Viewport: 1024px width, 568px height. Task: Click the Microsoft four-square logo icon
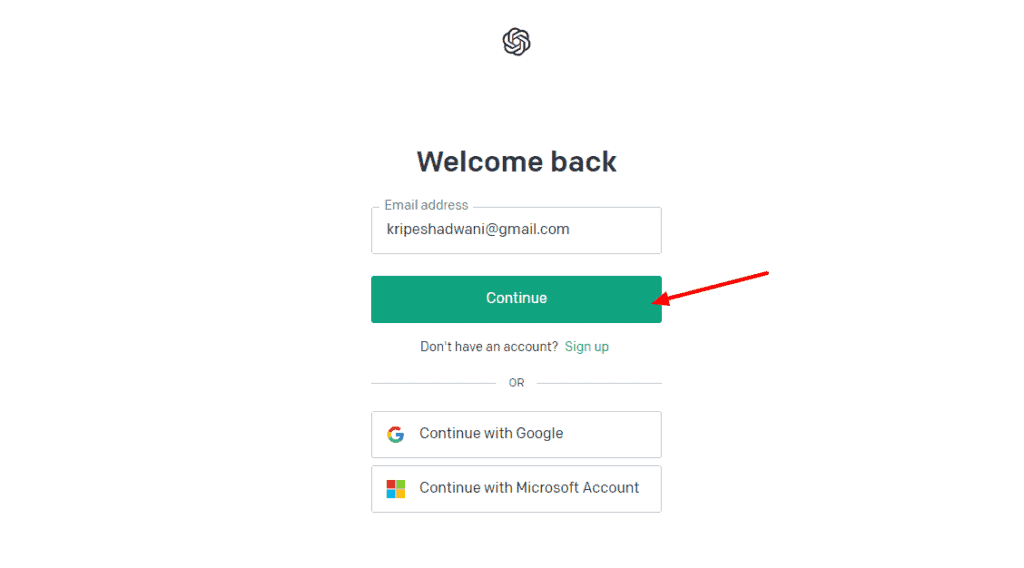pyautogui.click(x=396, y=488)
